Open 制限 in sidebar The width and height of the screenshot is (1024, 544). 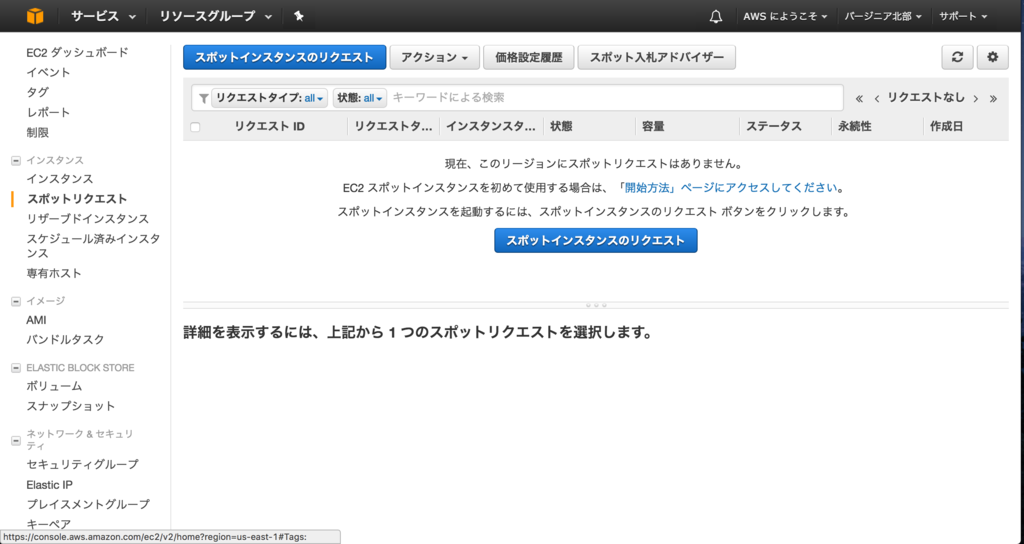(x=37, y=133)
